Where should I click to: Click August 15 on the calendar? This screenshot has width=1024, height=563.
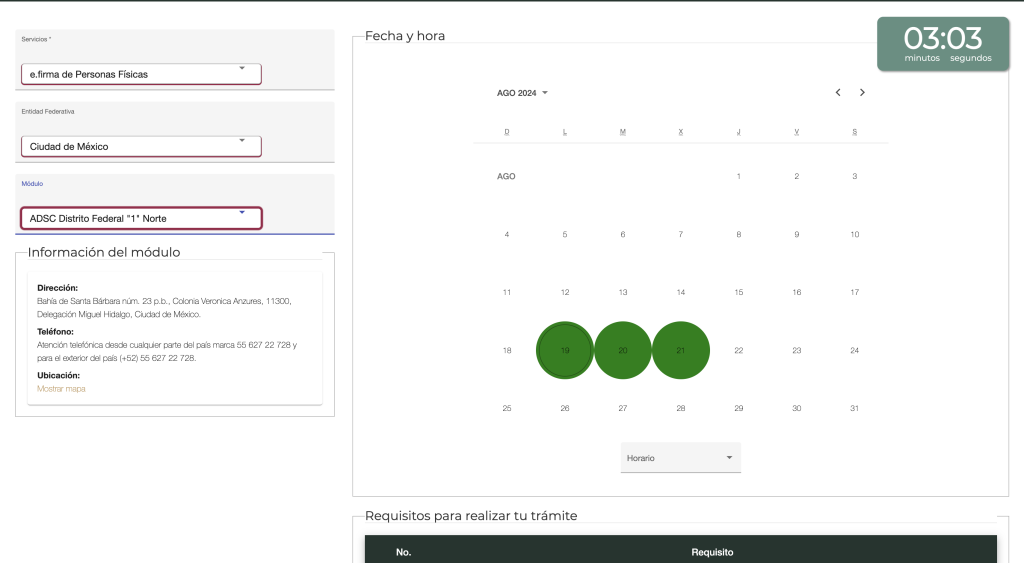point(739,293)
